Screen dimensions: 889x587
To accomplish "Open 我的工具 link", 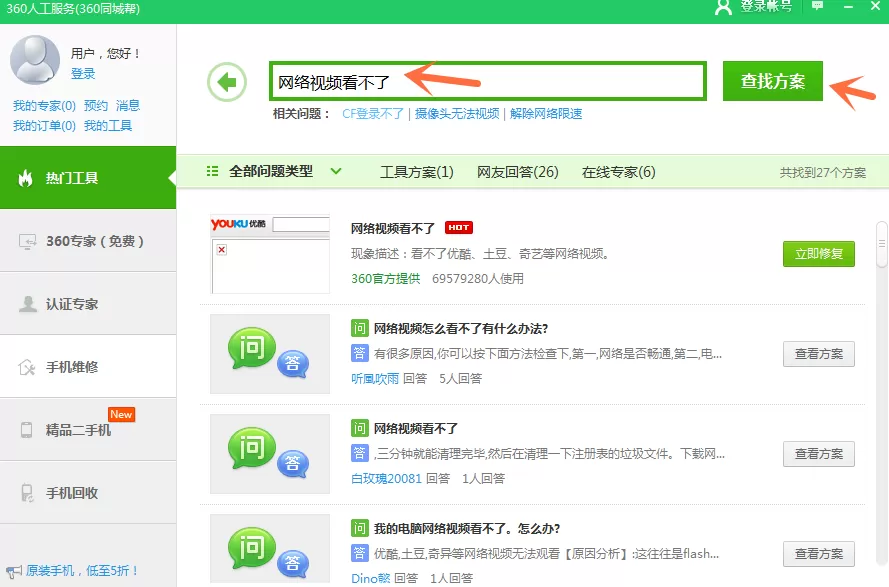I will click(x=108, y=126).
